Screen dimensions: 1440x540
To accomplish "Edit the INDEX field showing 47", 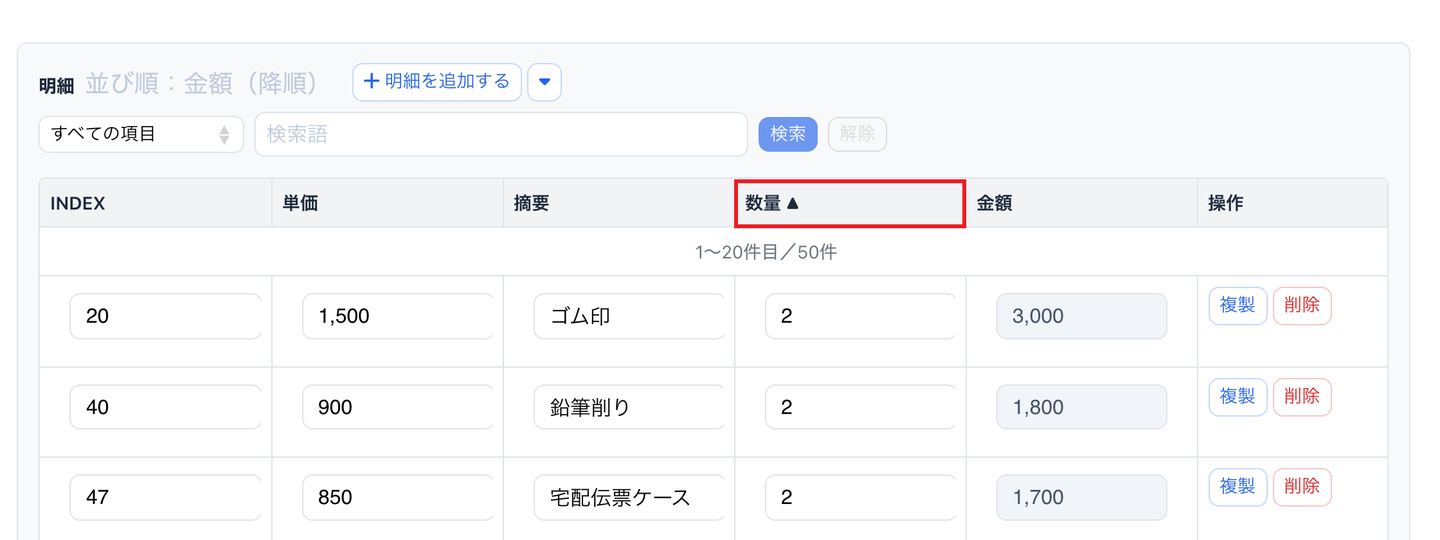I will [x=166, y=497].
